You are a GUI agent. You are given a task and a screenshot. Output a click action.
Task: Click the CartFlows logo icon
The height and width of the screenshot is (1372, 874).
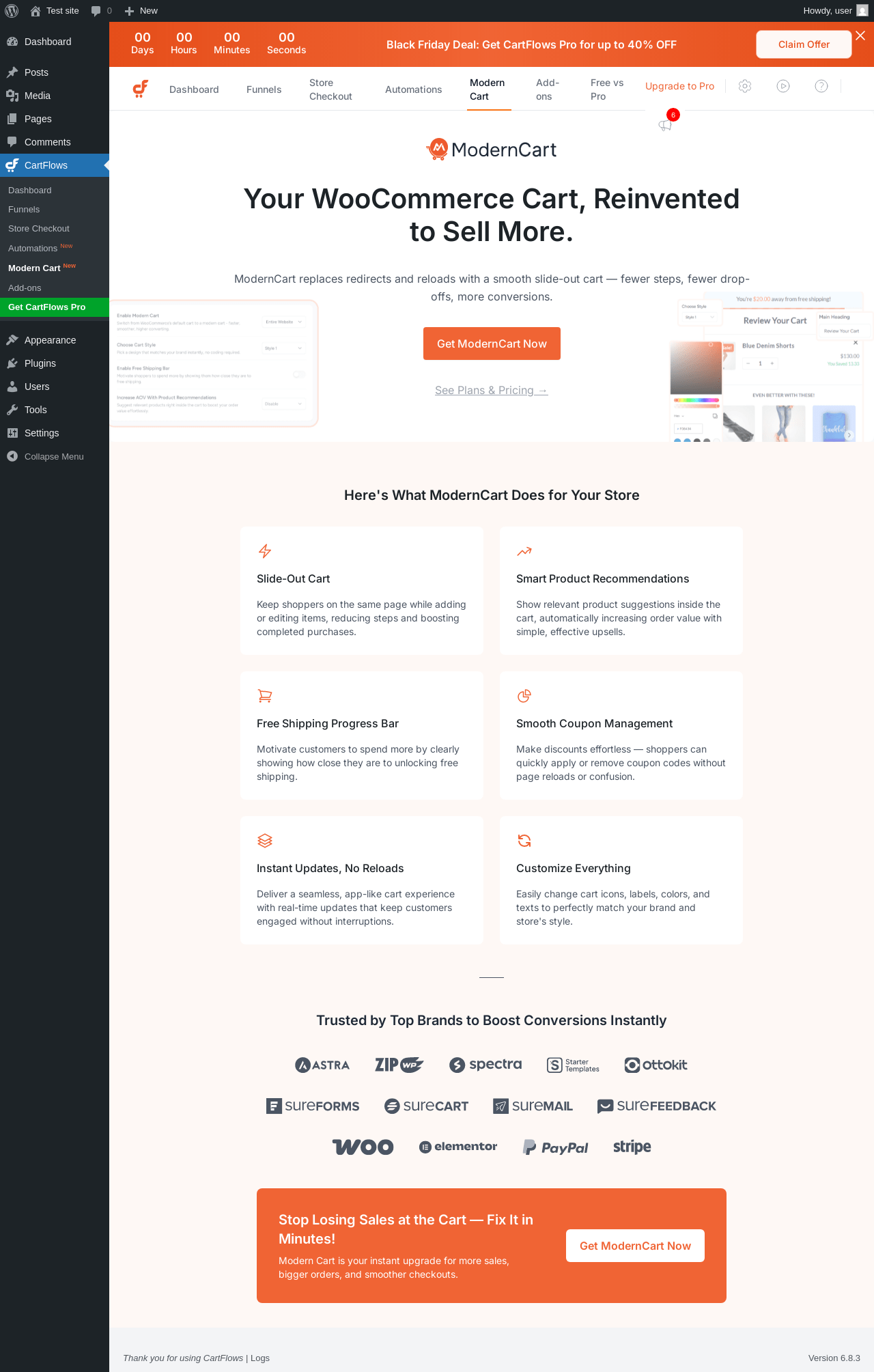(x=141, y=89)
